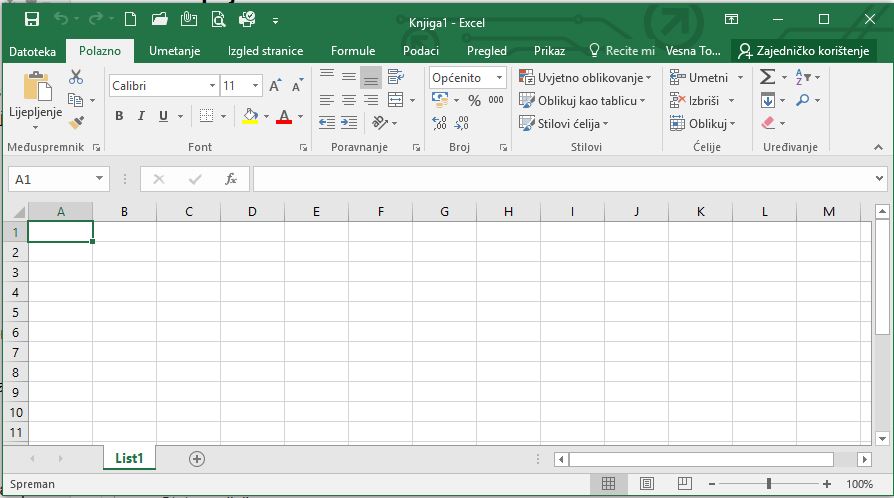Viewport: 894px width, 498px height.
Task: Toggle bold formatting
Action: coord(119,116)
